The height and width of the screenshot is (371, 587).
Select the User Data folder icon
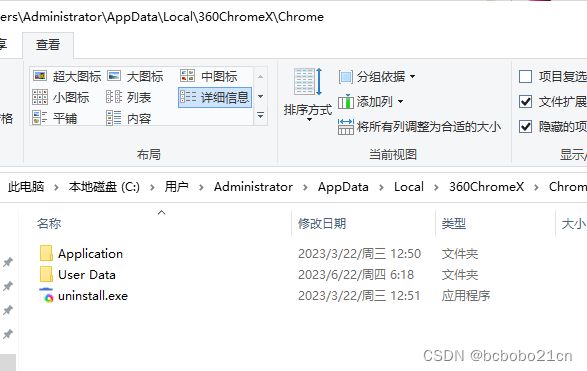(x=46, y=274)
